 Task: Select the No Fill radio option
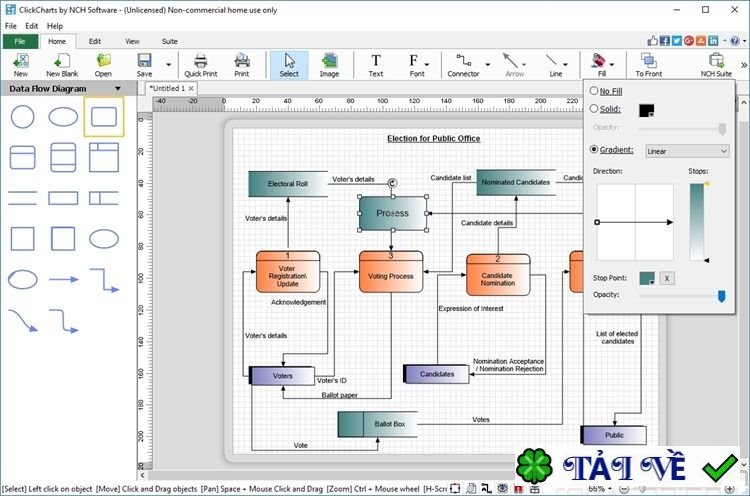594,90
